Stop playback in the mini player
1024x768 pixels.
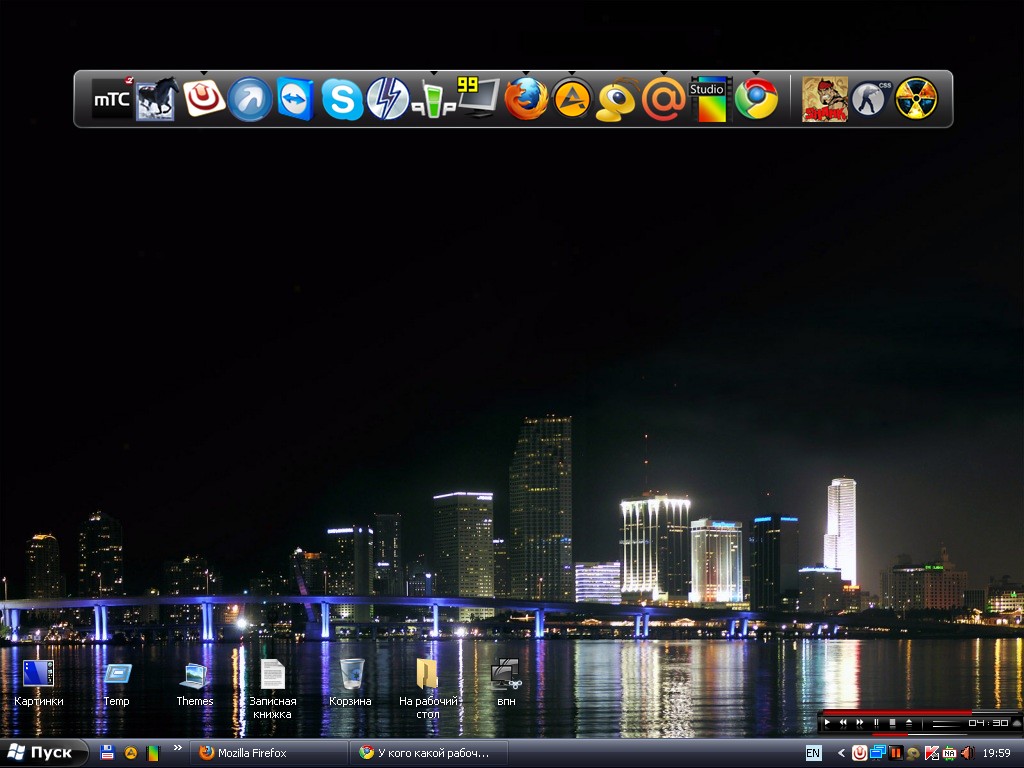[892, 723]
